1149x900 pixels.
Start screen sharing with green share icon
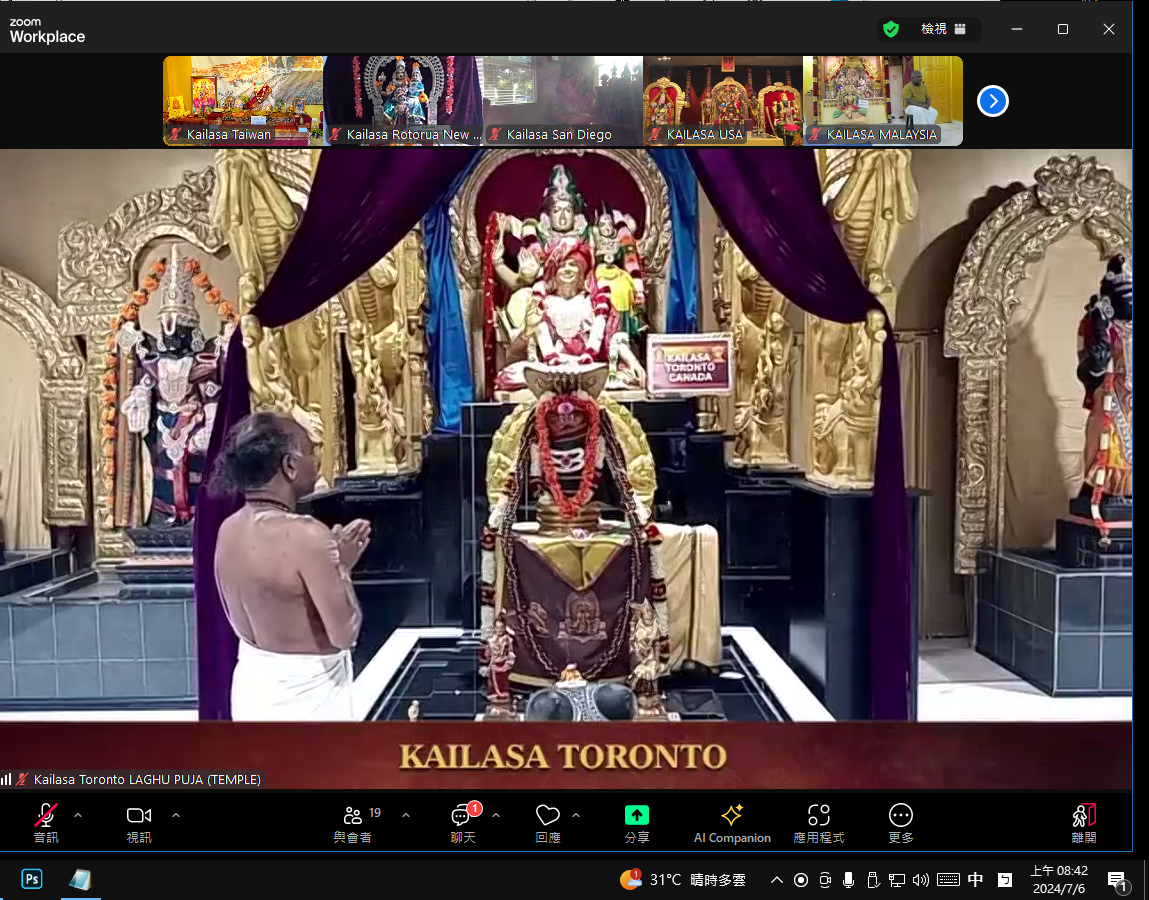(636, 816)
